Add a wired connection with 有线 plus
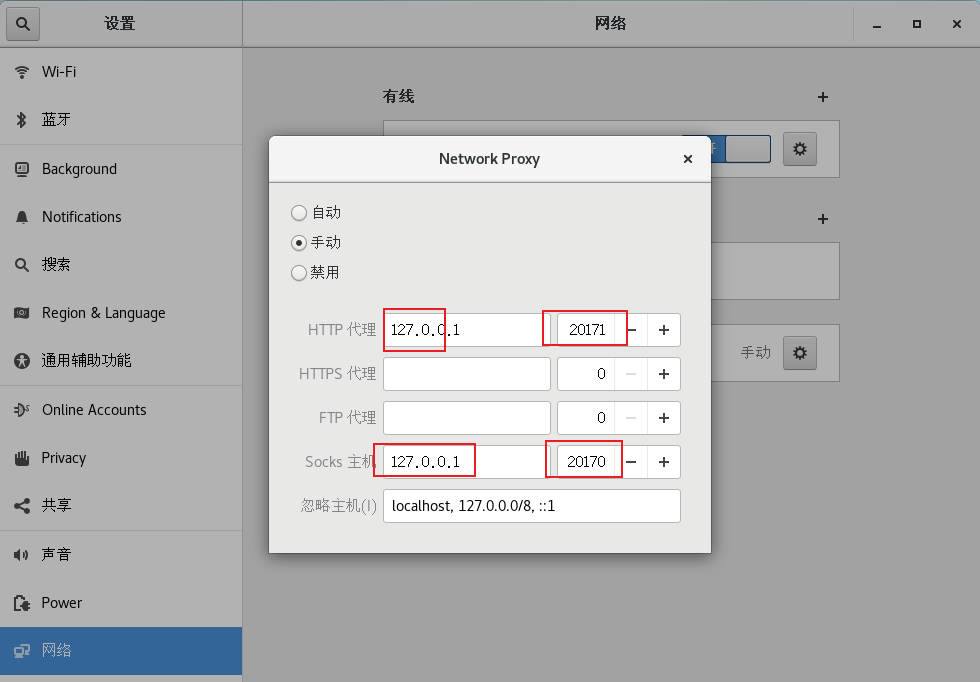Screen dimensions: 980x682 [x=822, y=97]
